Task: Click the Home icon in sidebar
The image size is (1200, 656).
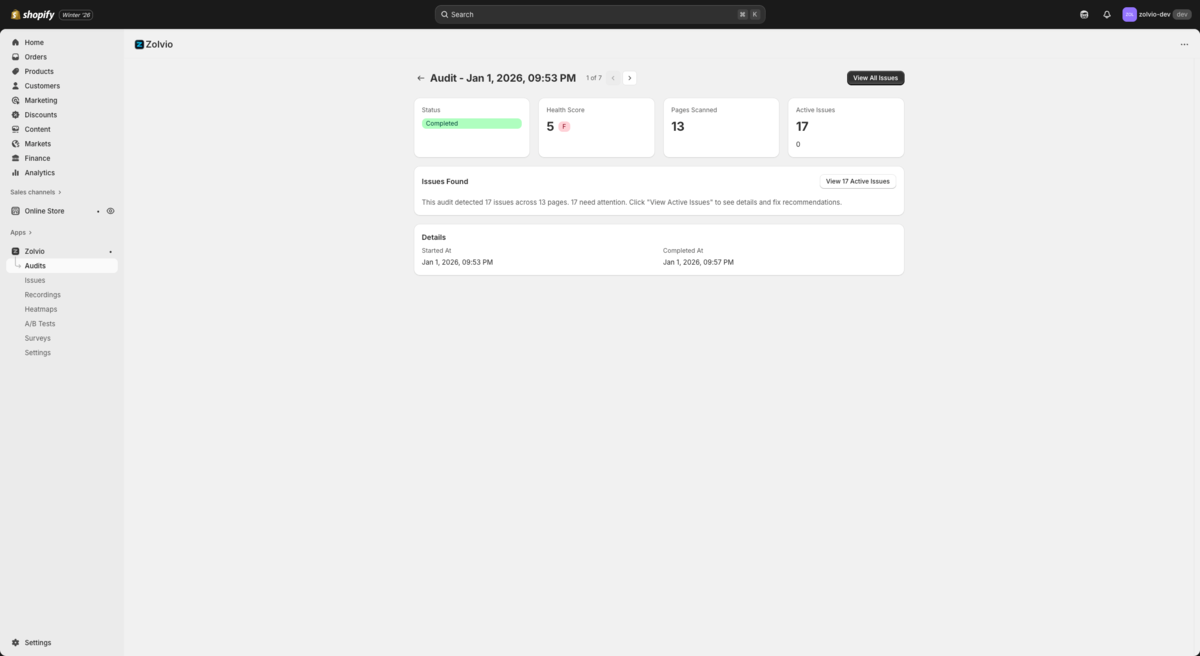Action: coord(18,42)
